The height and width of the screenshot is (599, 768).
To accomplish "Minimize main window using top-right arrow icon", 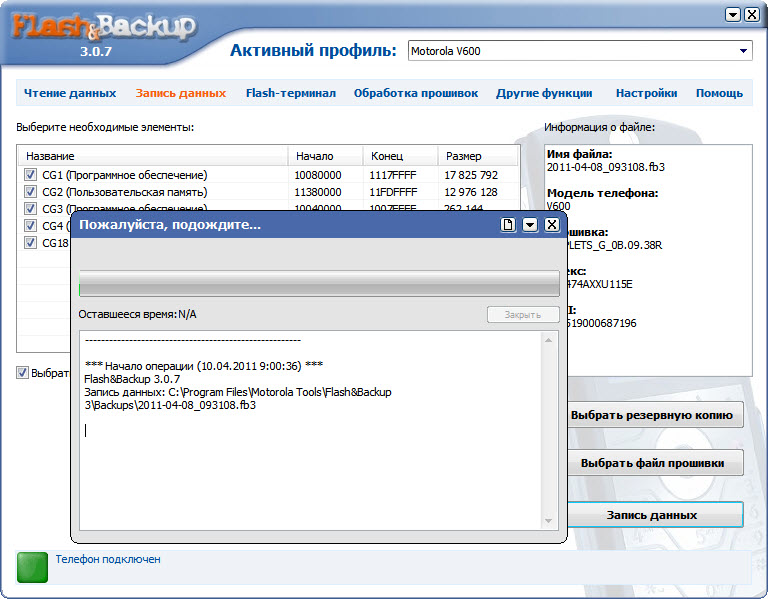I will point(733,15).
